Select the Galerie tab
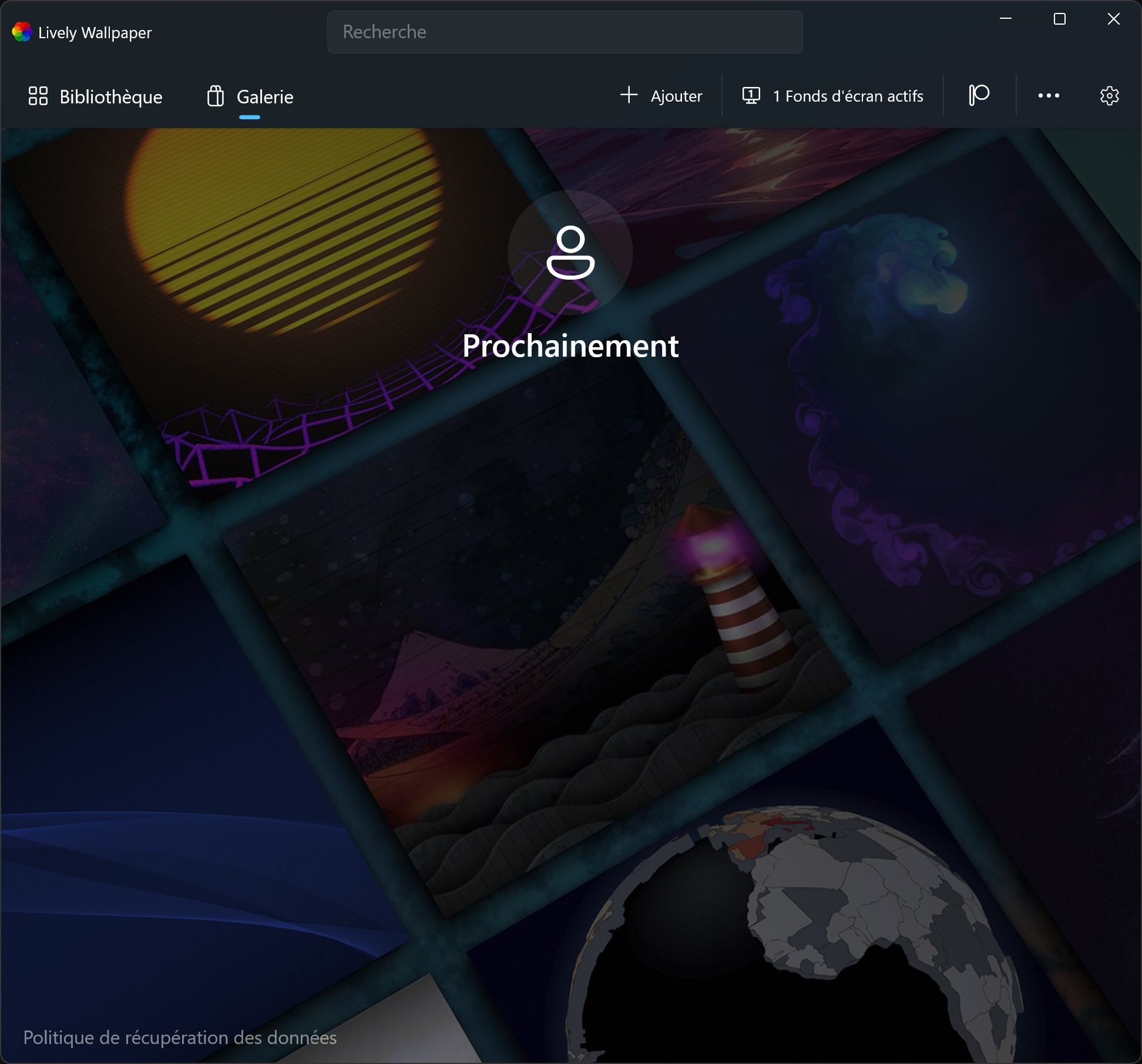The width and height of the screenshot is (1142, 1064). pos(250,96)
